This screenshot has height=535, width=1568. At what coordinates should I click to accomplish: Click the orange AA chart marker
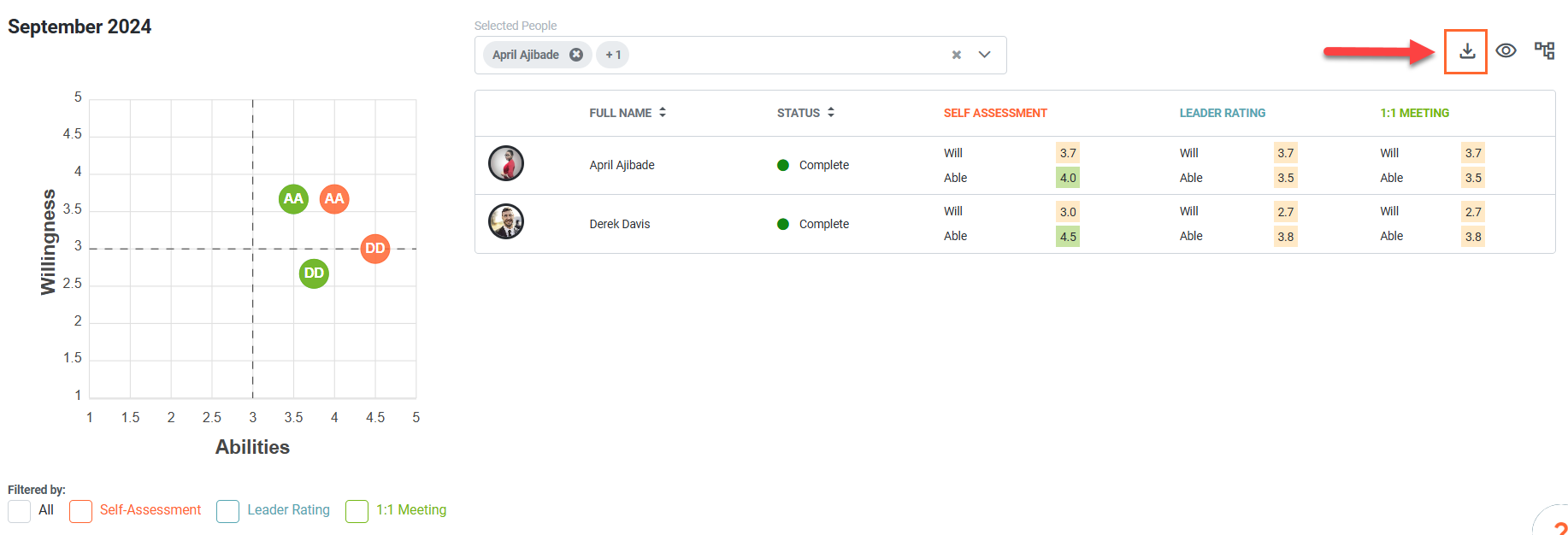[x=334, y=199]
